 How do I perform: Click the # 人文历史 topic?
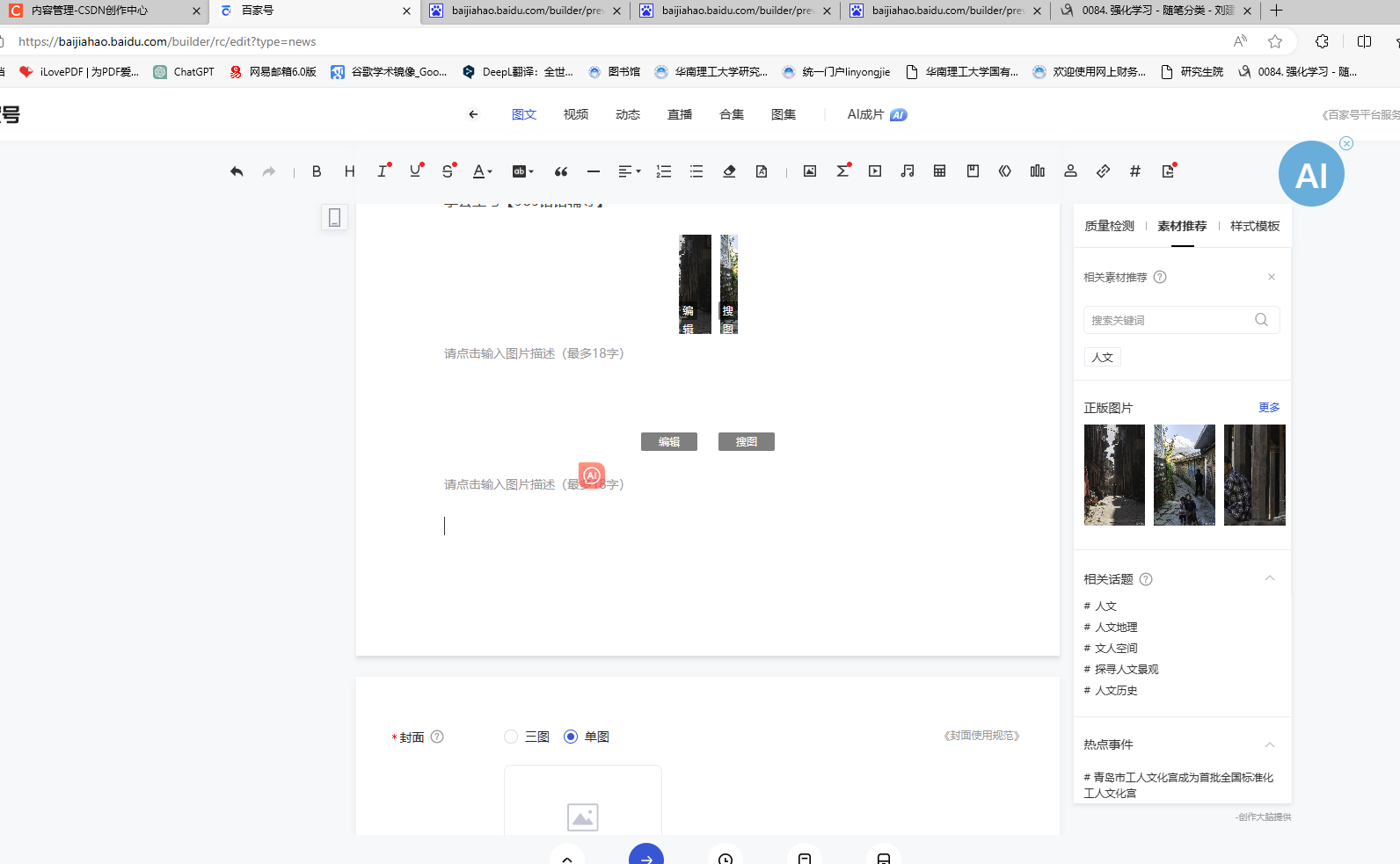pos(1111,690)
